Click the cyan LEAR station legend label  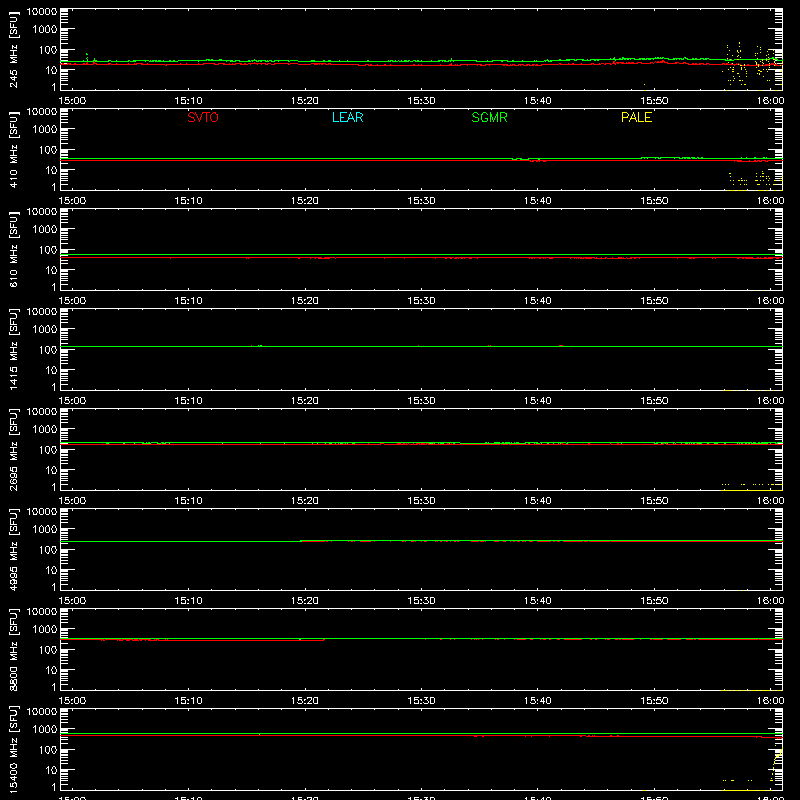coord(347,117)
